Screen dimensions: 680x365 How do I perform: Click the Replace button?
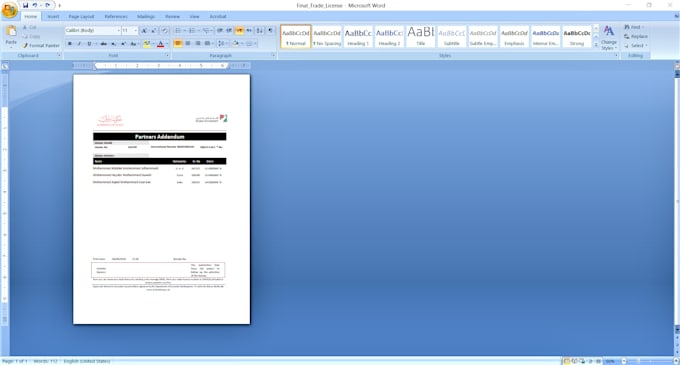(x=636, y=36)
